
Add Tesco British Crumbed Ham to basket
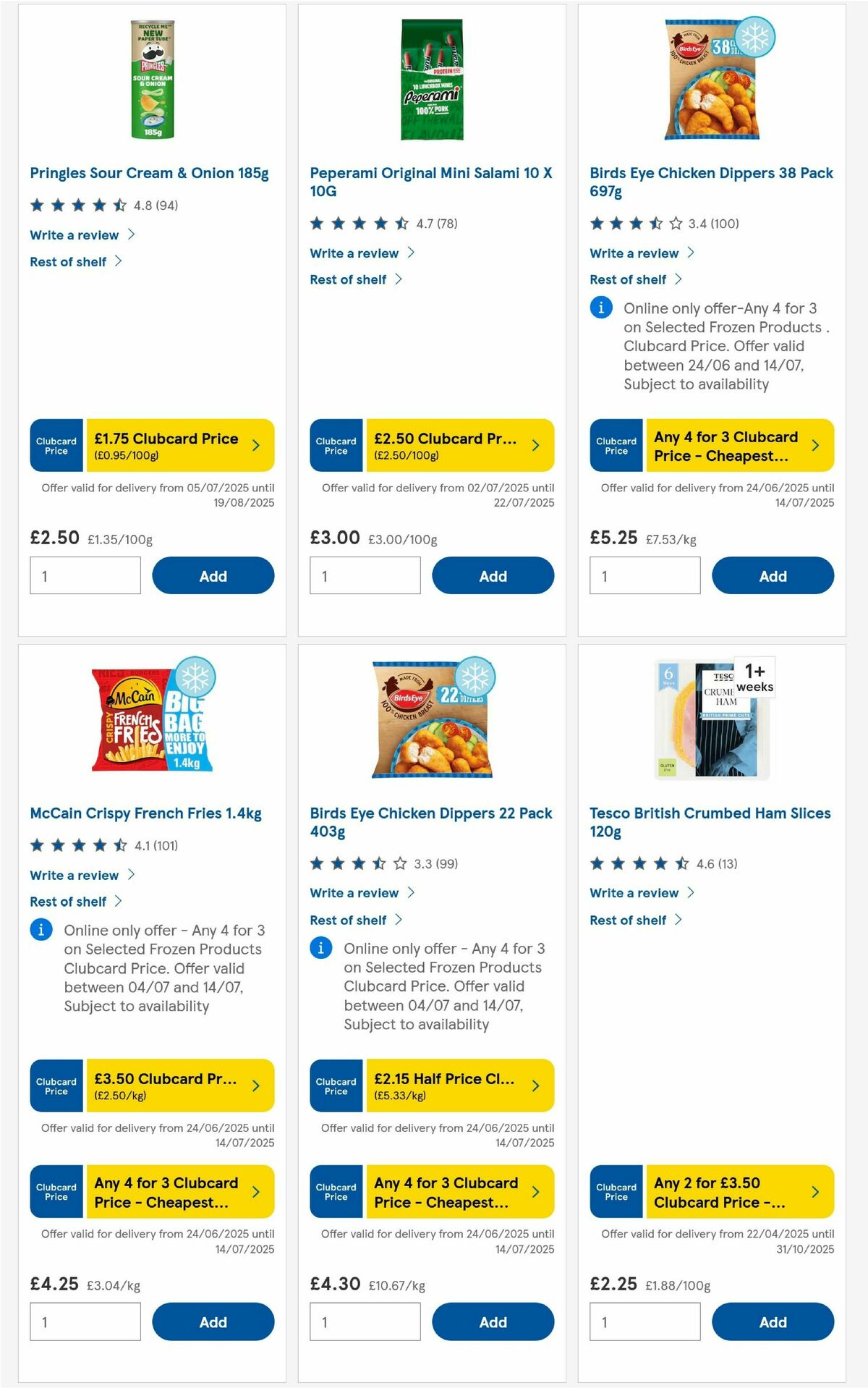(773, 1321)
